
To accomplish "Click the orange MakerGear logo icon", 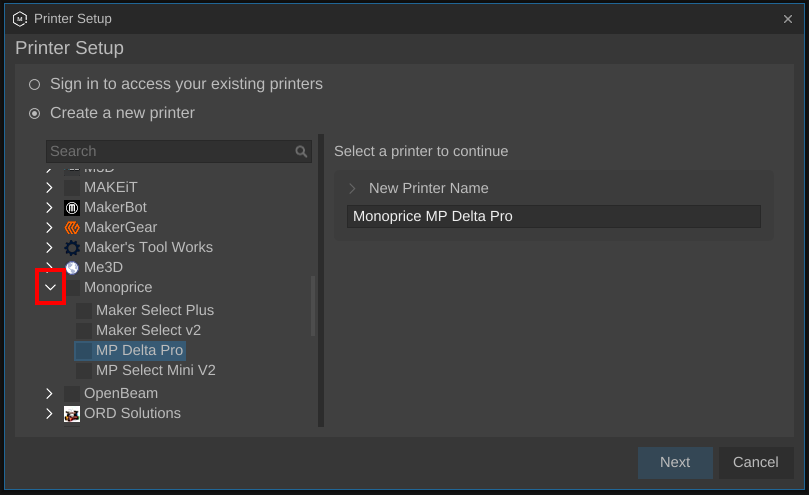I will [x=72, y=228].
